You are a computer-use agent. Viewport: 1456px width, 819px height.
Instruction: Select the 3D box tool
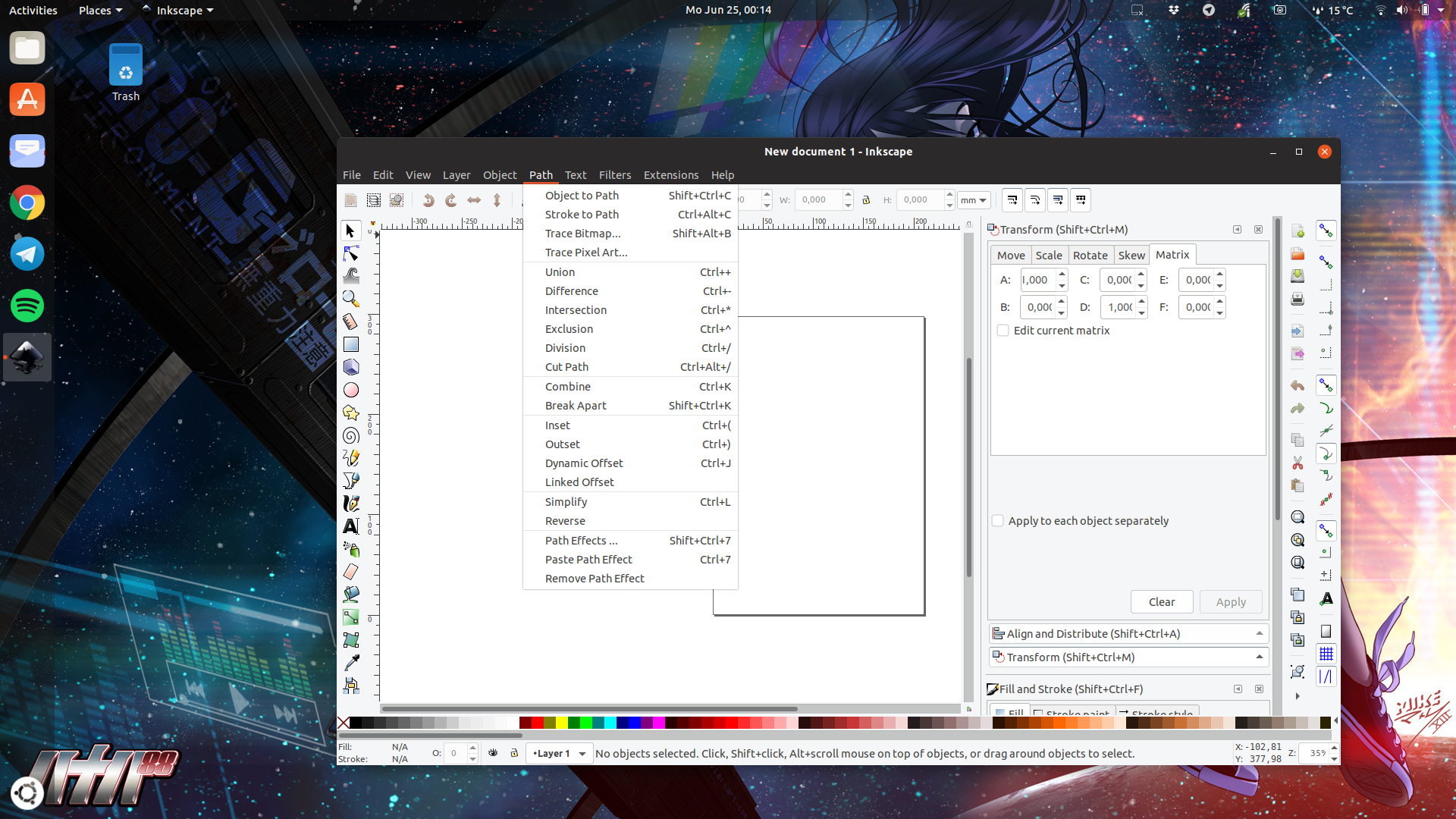click(351, 366)
